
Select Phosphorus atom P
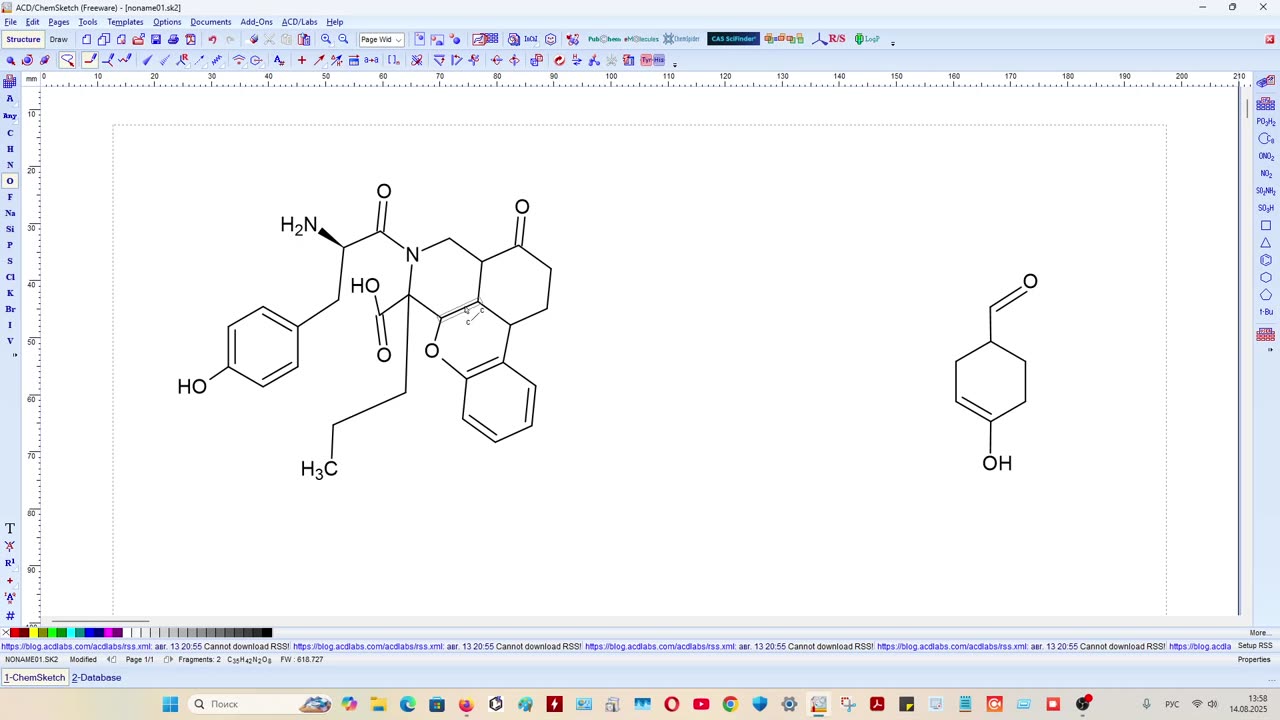pos(10,245)
